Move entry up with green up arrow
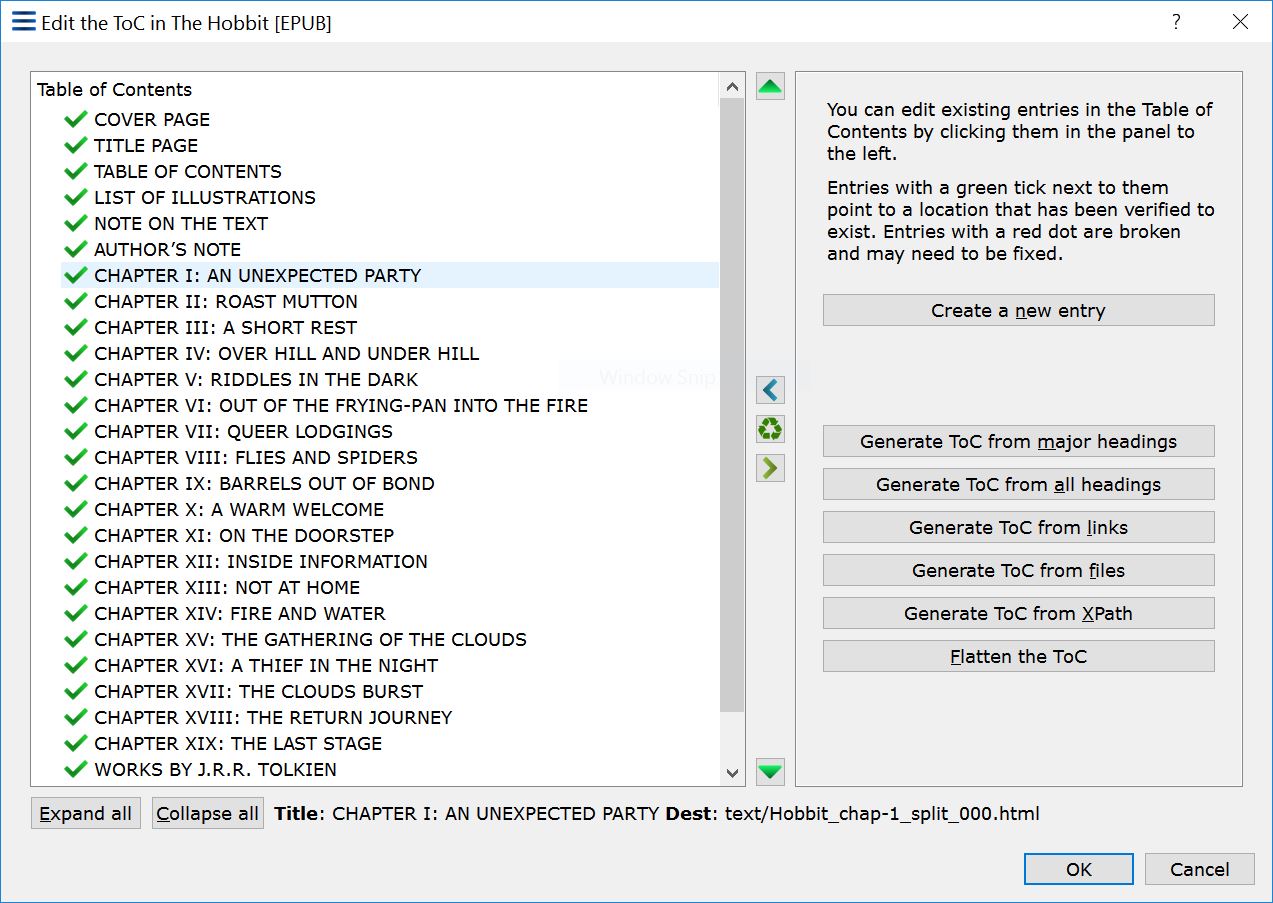The height and width of the screenshot is (903, 1273). [770, 86]
